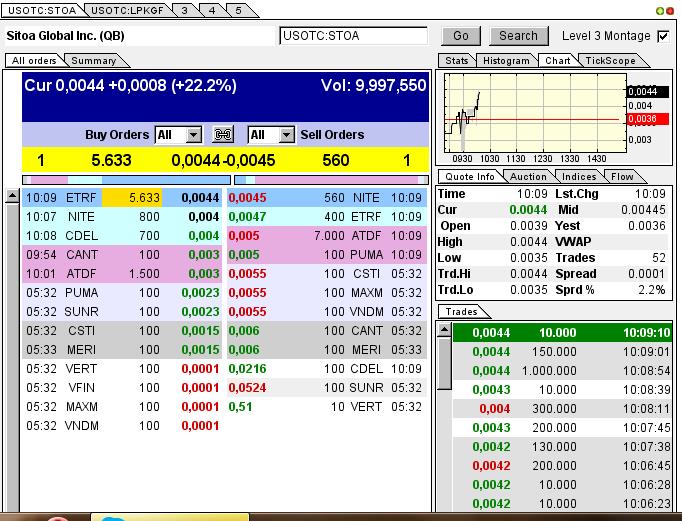Click the link icon between Buy and Sell Orders
The height and width of the screenshot is (521, 682).
point(223,135)
